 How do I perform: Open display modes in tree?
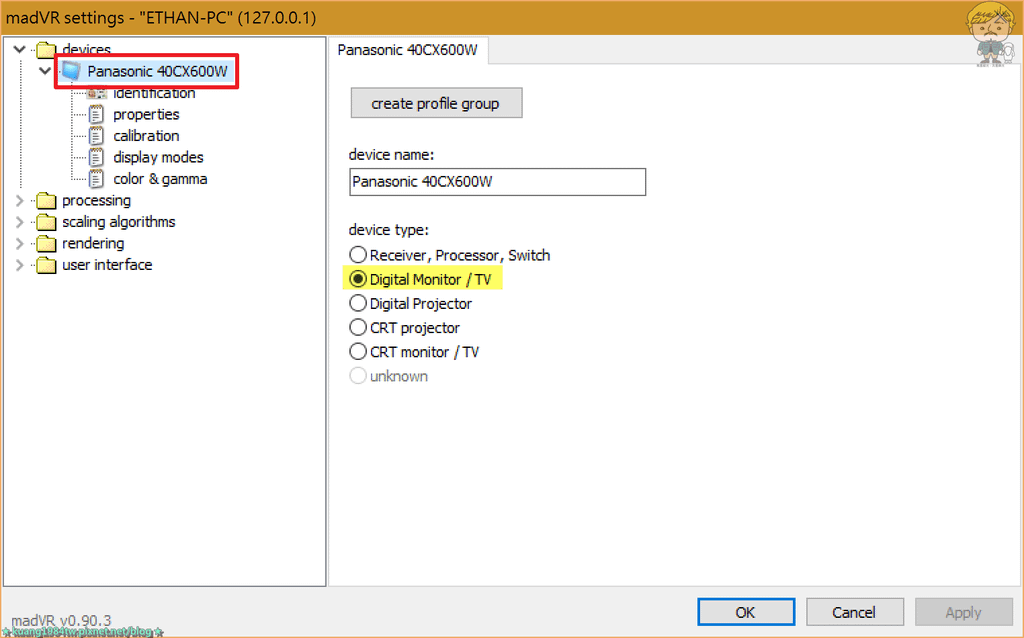click(x=159, y=157)
